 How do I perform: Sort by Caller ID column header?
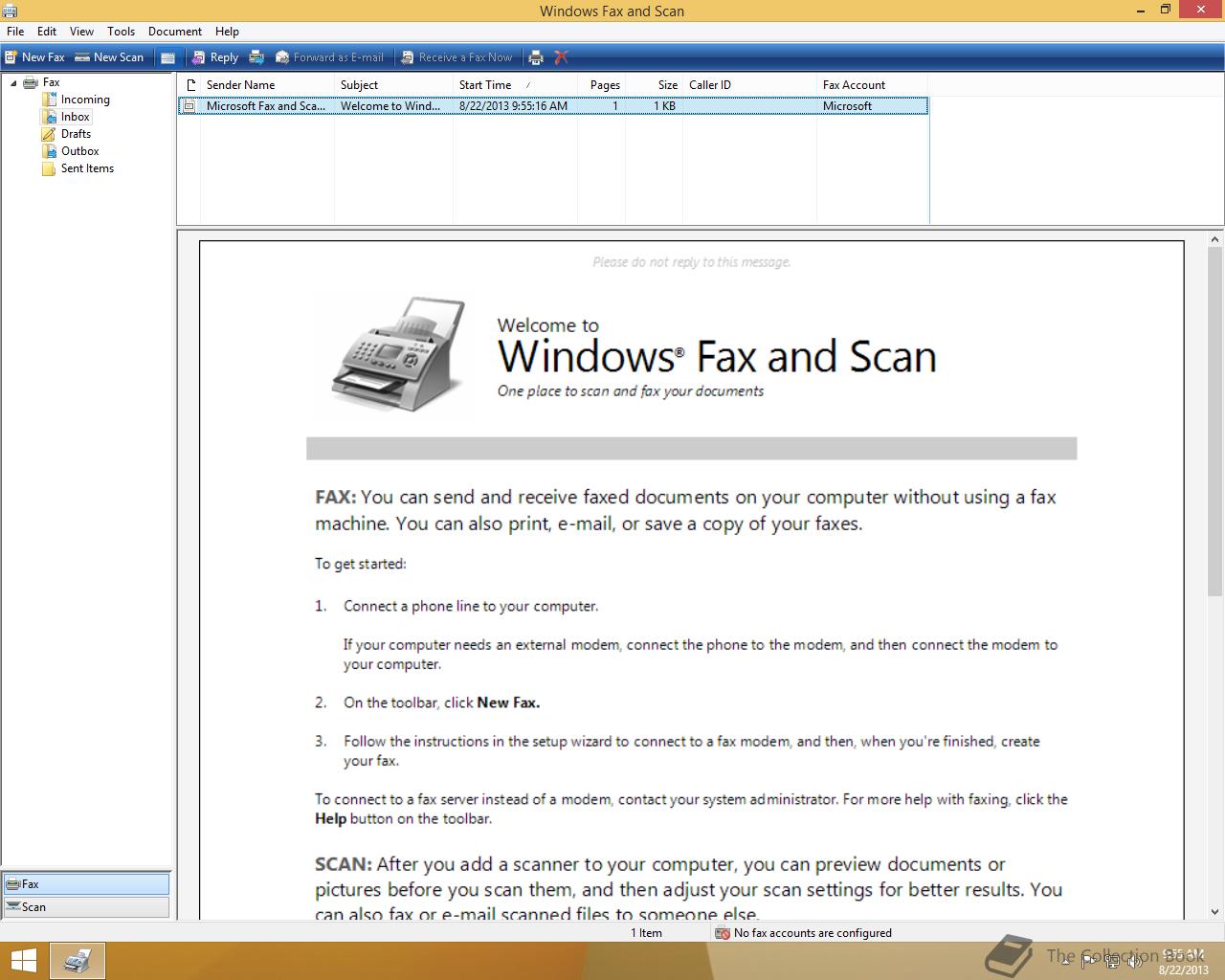tap(749, 85)
